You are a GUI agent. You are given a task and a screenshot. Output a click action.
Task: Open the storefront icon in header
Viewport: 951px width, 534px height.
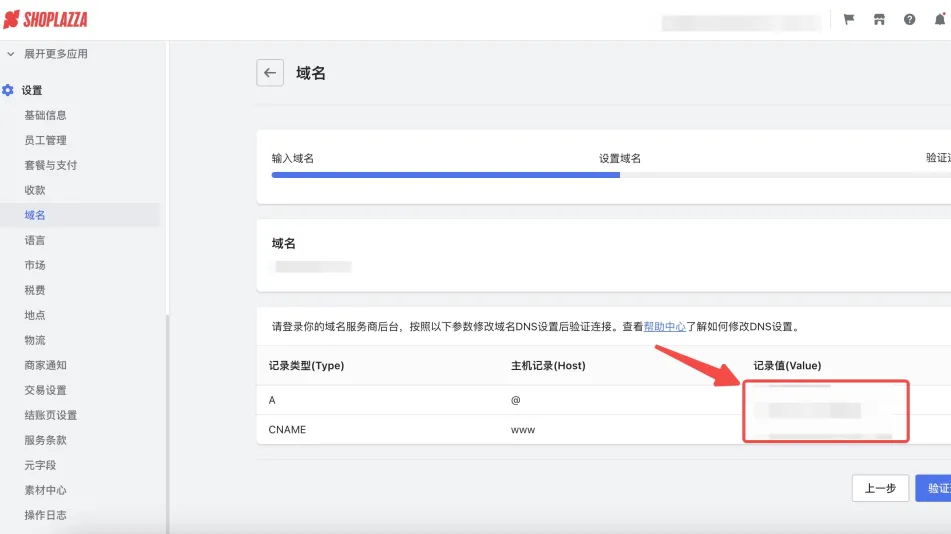click(879, 20)
